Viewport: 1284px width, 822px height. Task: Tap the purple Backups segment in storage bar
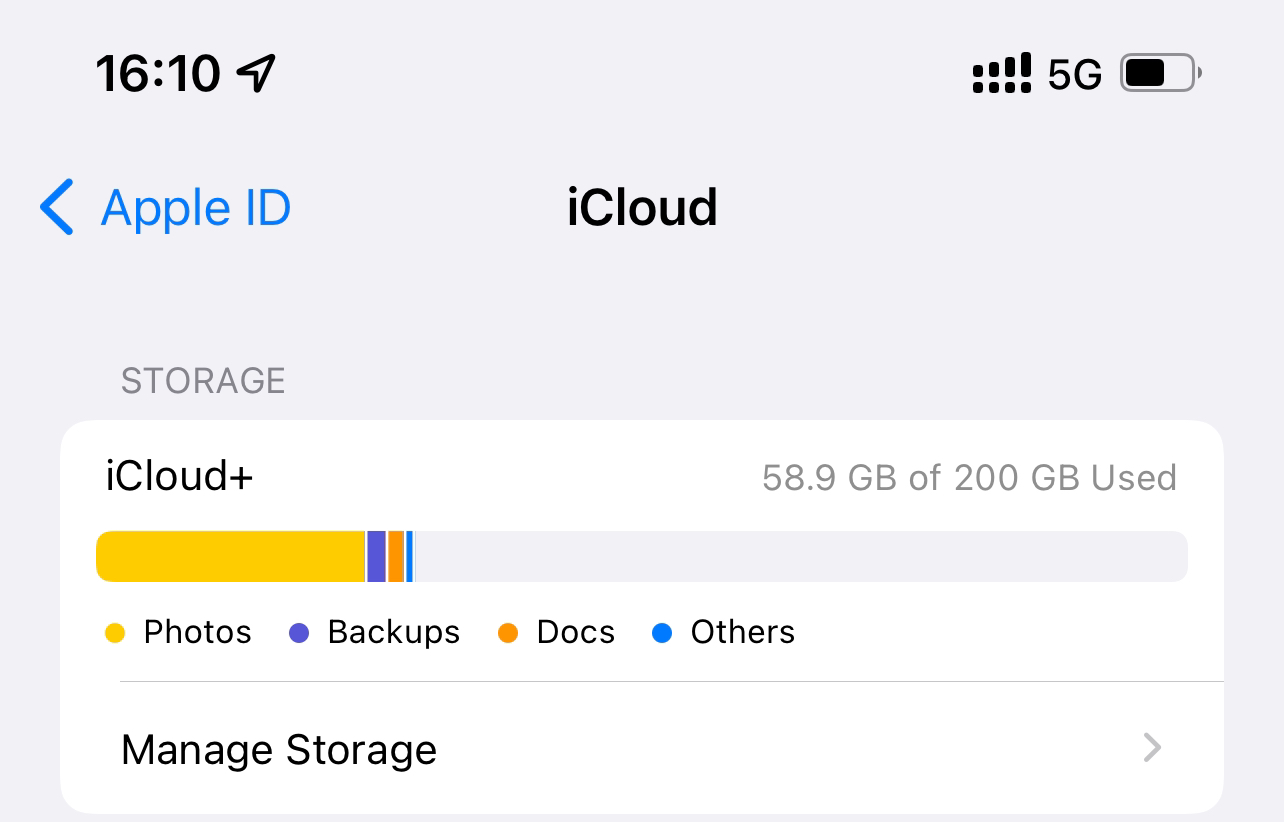(x=376, y=557)
